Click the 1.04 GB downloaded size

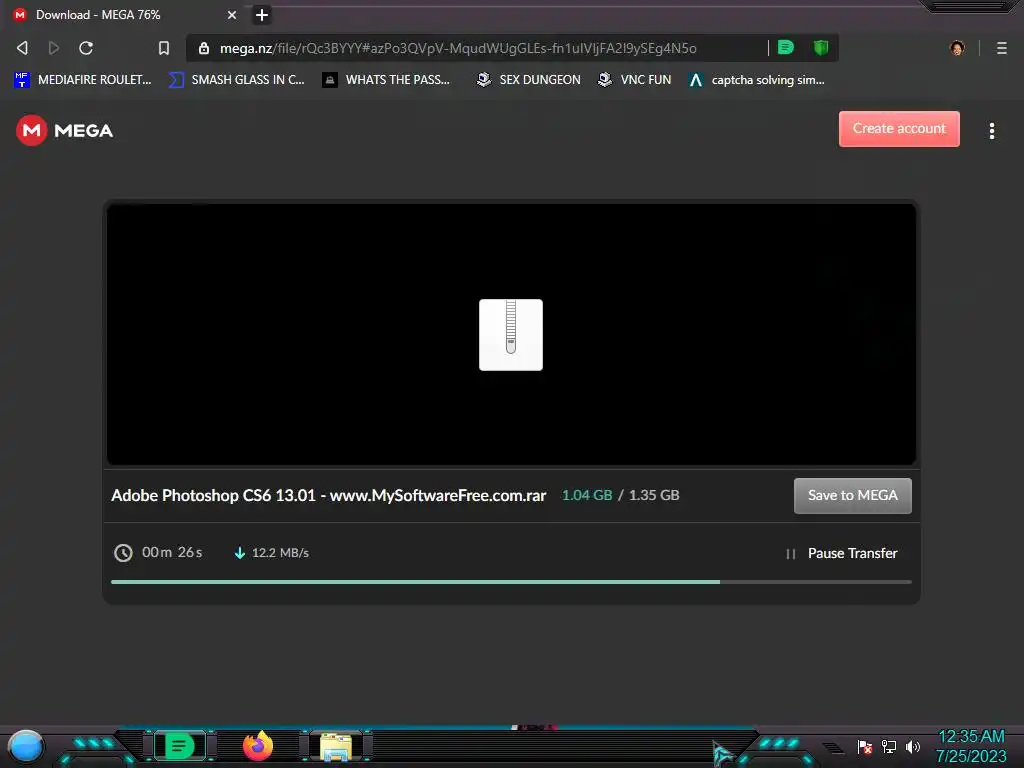(x=587, y=495)
